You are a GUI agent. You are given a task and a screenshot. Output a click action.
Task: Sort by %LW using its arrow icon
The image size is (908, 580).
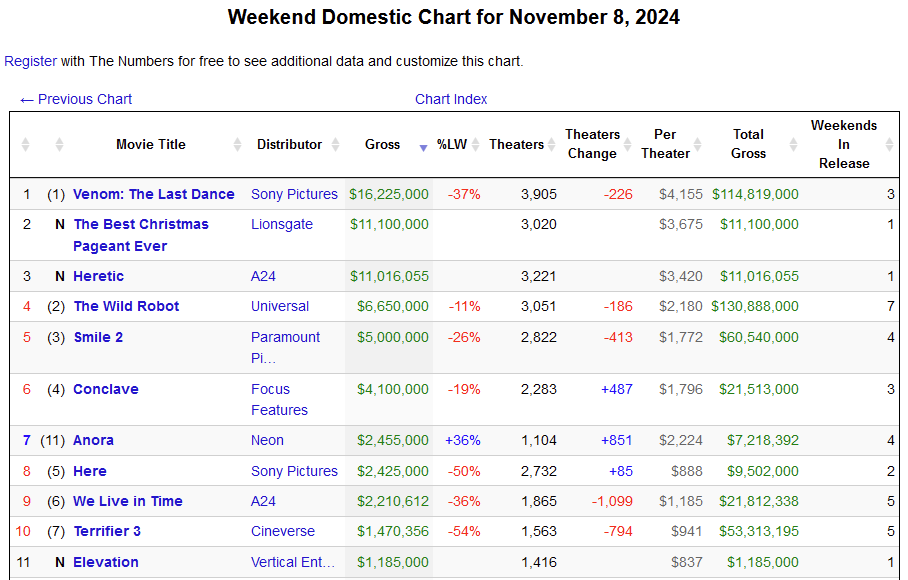pos(476,145)
